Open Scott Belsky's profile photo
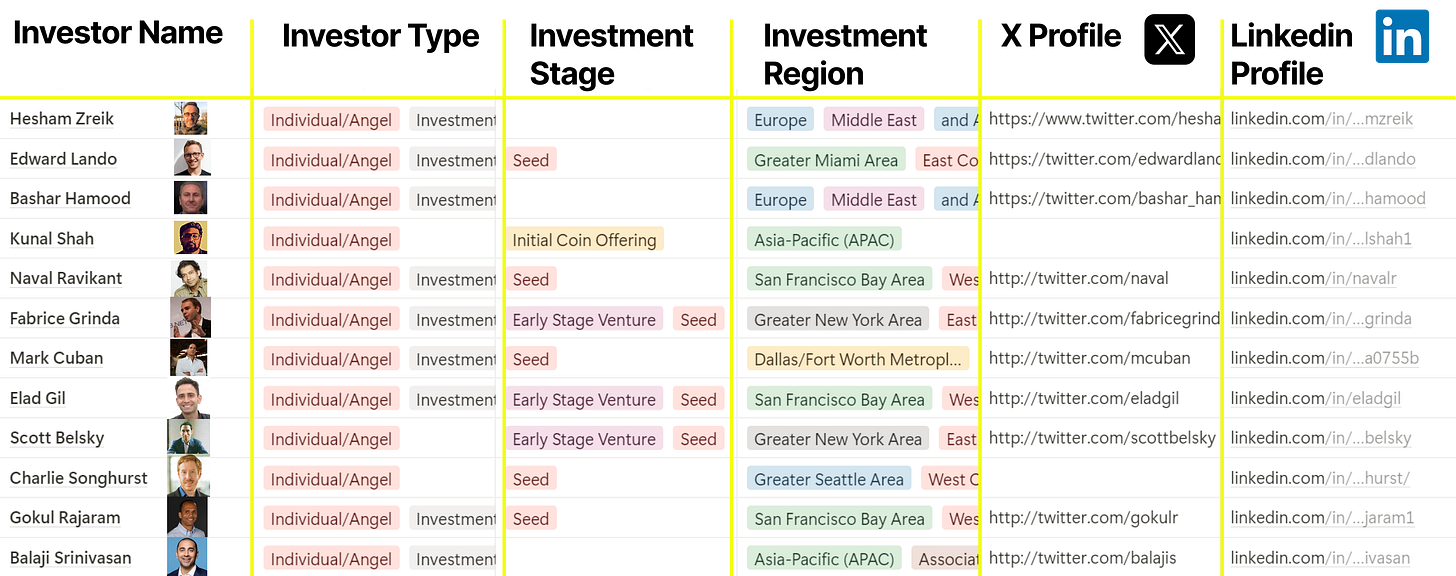This screenshot has height=576, width=1456. tap(188, 438)
